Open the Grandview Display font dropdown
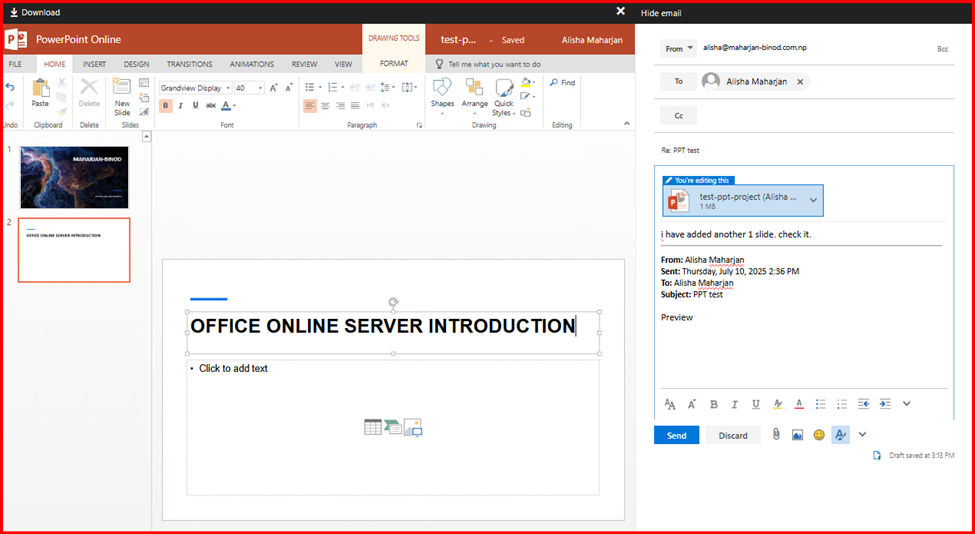This screenshot has height=534, width=975. (x=226, y=88)
